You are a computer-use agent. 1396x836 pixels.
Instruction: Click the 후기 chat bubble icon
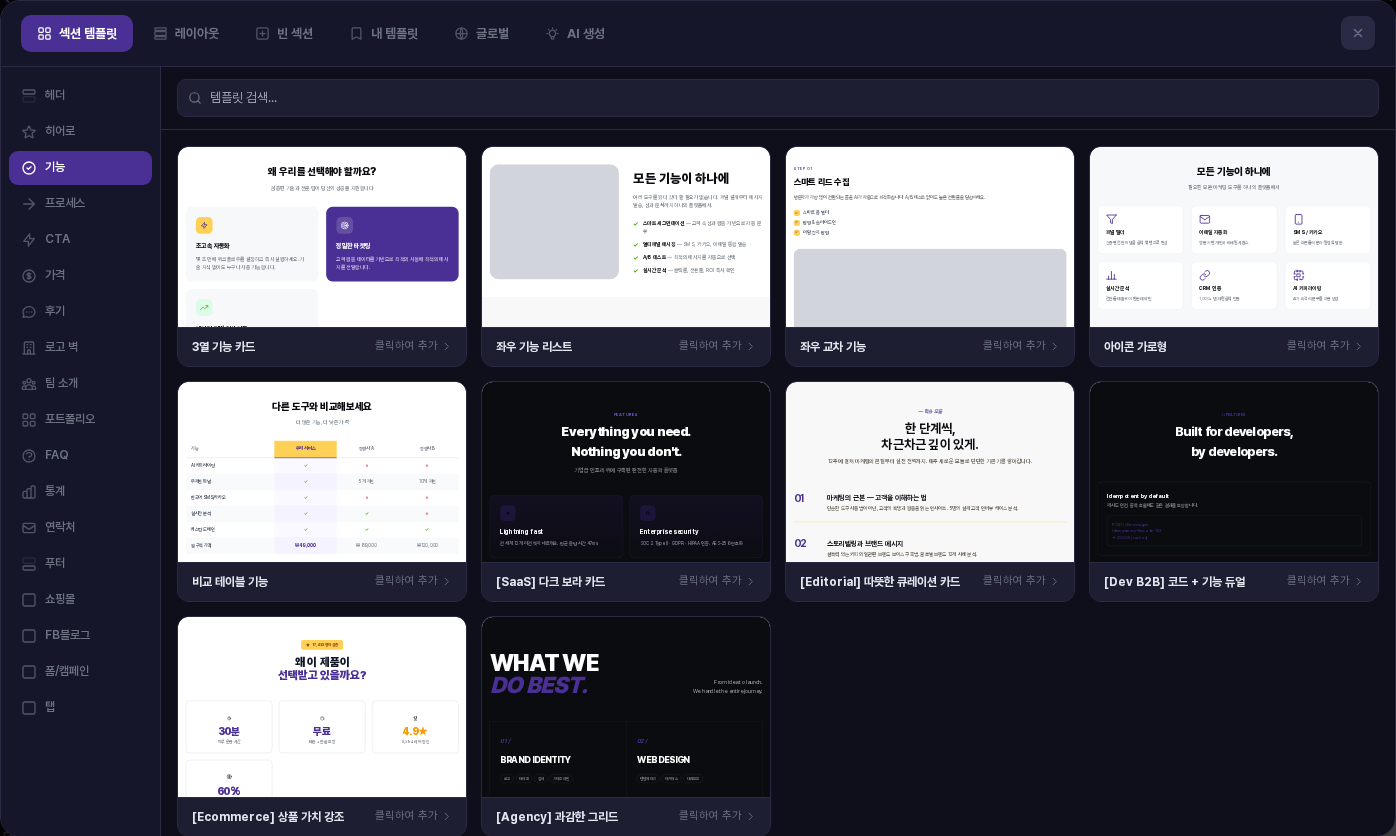pos(29,311)
